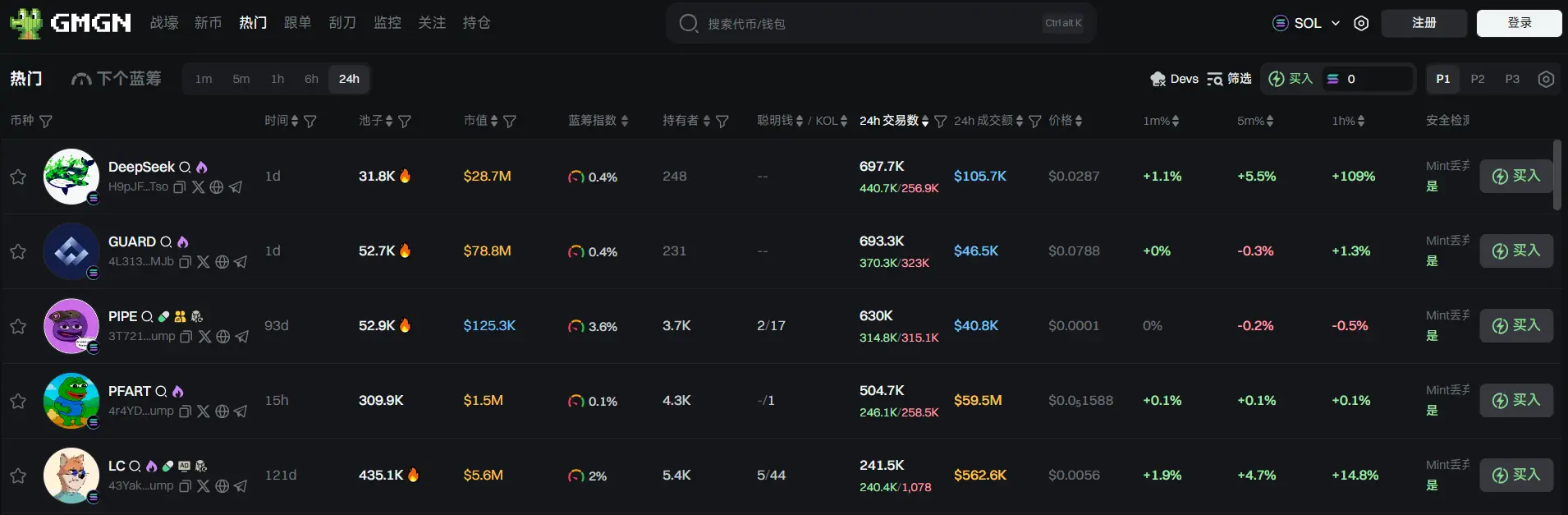The image size is (1568, 515).
Task: Click the search magnifier next to LC
Action: [x=135, y=467]
